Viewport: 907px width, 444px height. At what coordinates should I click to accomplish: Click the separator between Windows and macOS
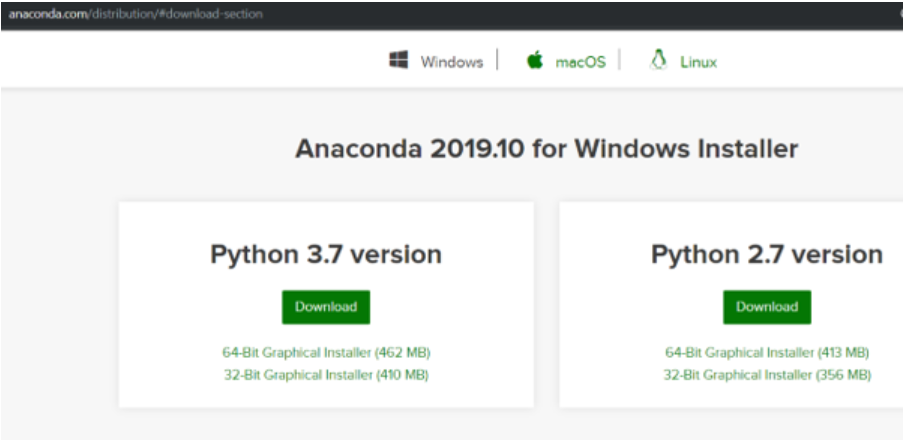click(497, 60)
